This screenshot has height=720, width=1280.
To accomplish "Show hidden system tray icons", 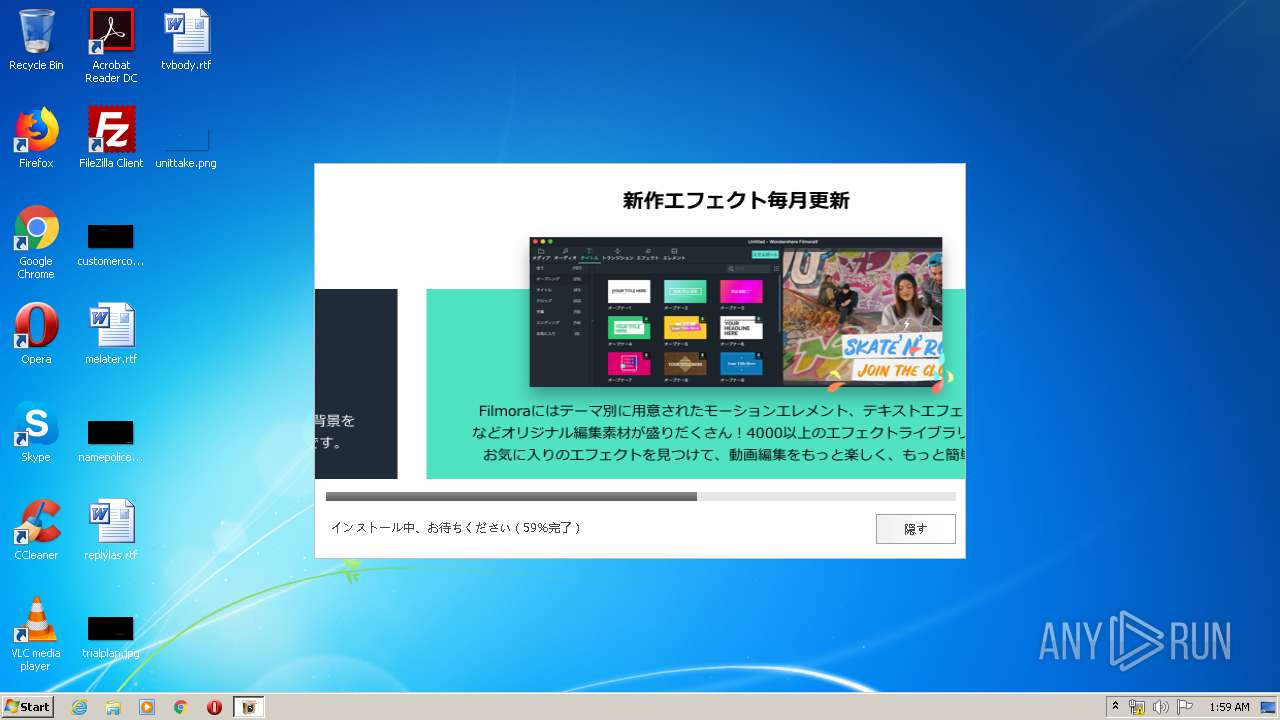I will click(1116, 707).
